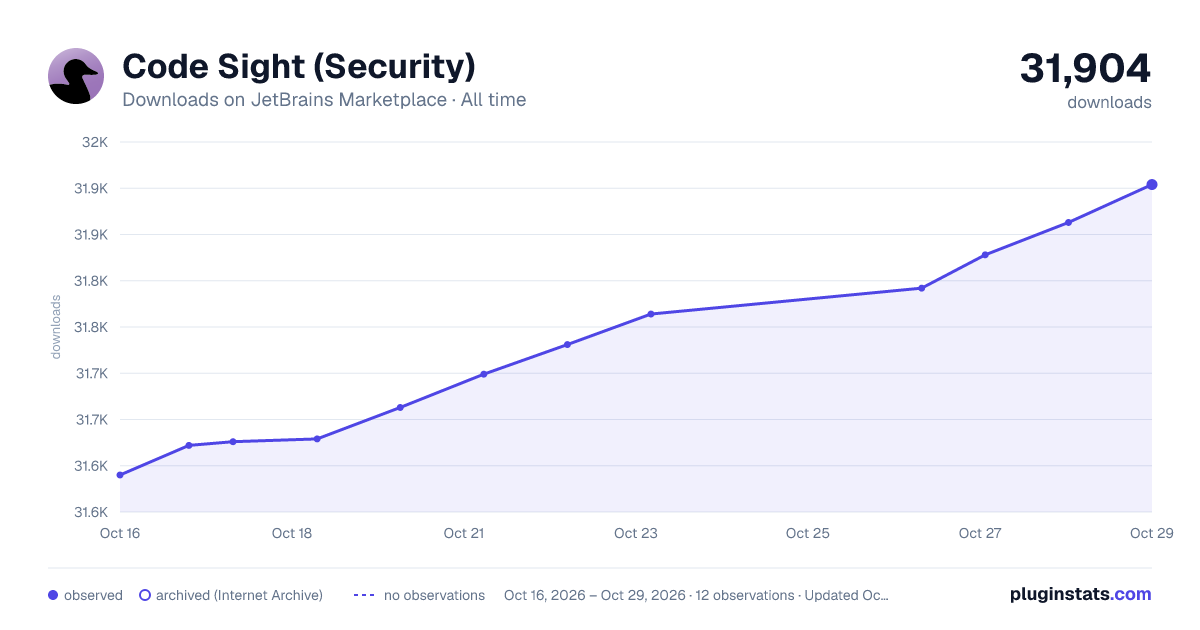Click the observed legend text
The image size is (1200, 630).
tap(93, 595)
